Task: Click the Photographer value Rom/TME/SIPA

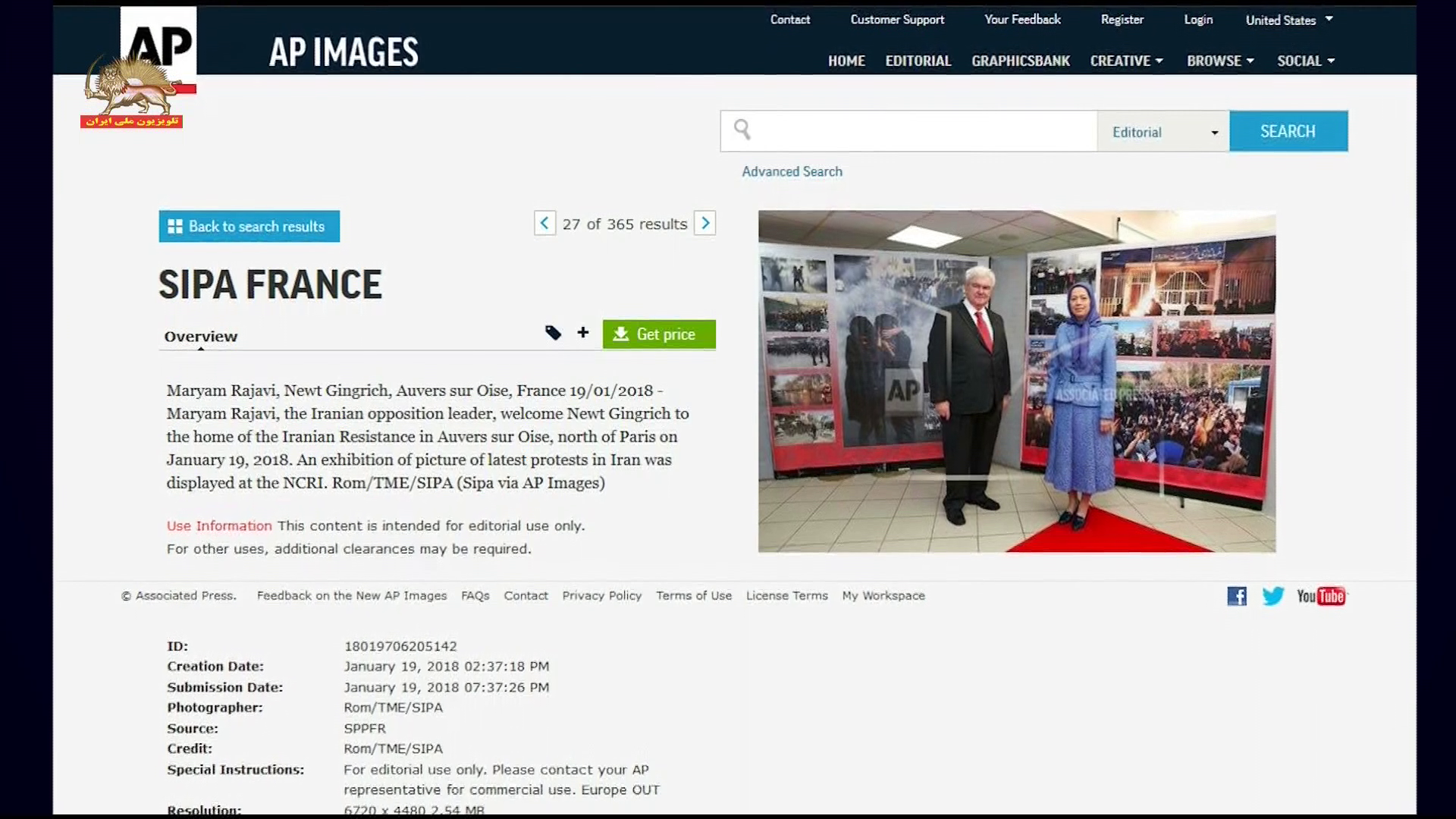Action: (393, 708)
